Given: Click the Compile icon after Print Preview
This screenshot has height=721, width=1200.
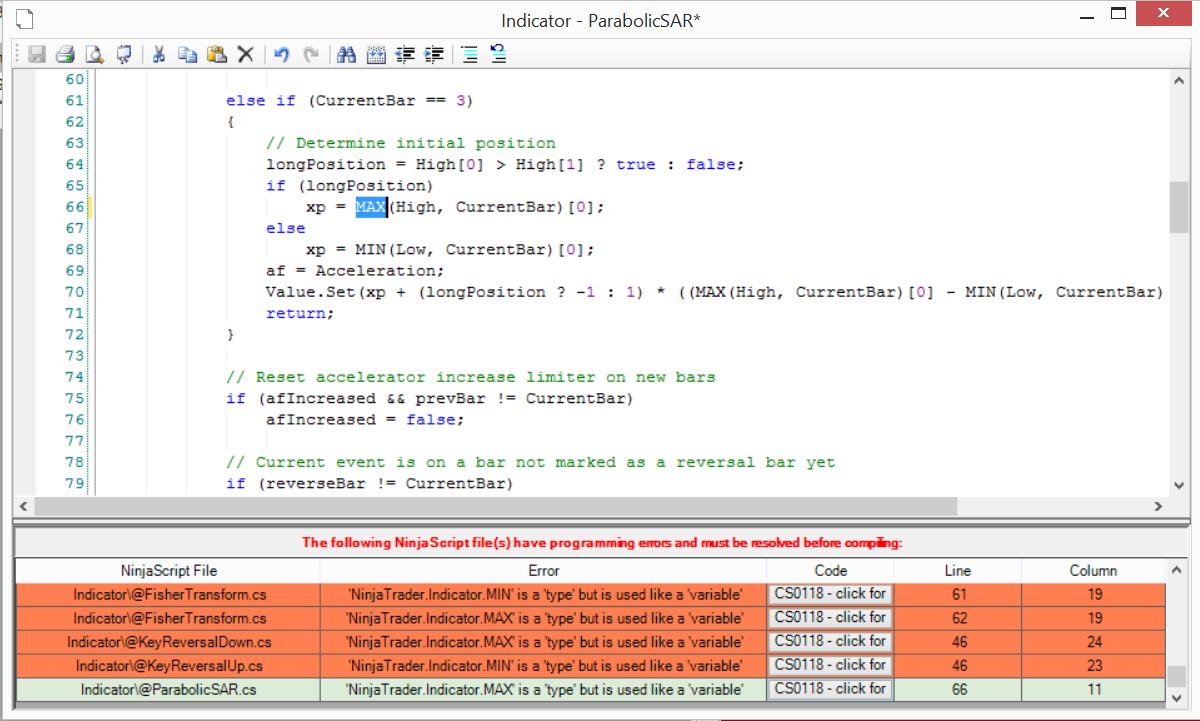Looking at the screenshot, I should coord(124,54).
